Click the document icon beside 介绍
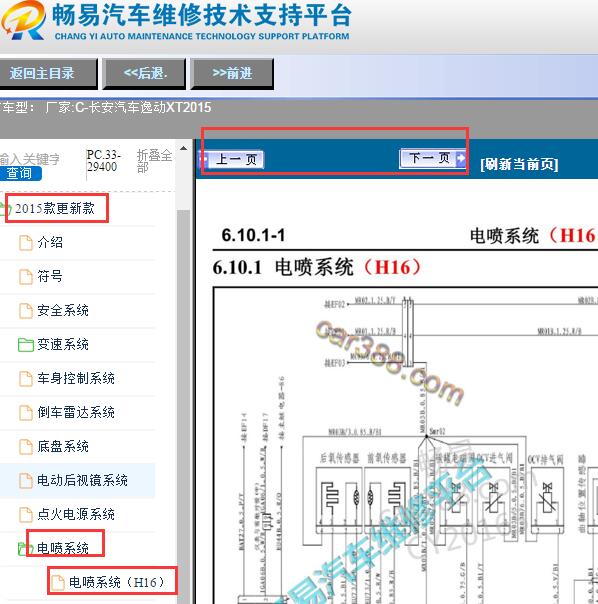 (x=26, y=243)
